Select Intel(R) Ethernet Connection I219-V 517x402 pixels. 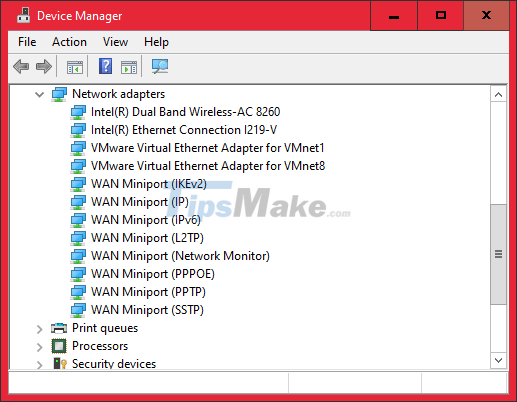184,130
